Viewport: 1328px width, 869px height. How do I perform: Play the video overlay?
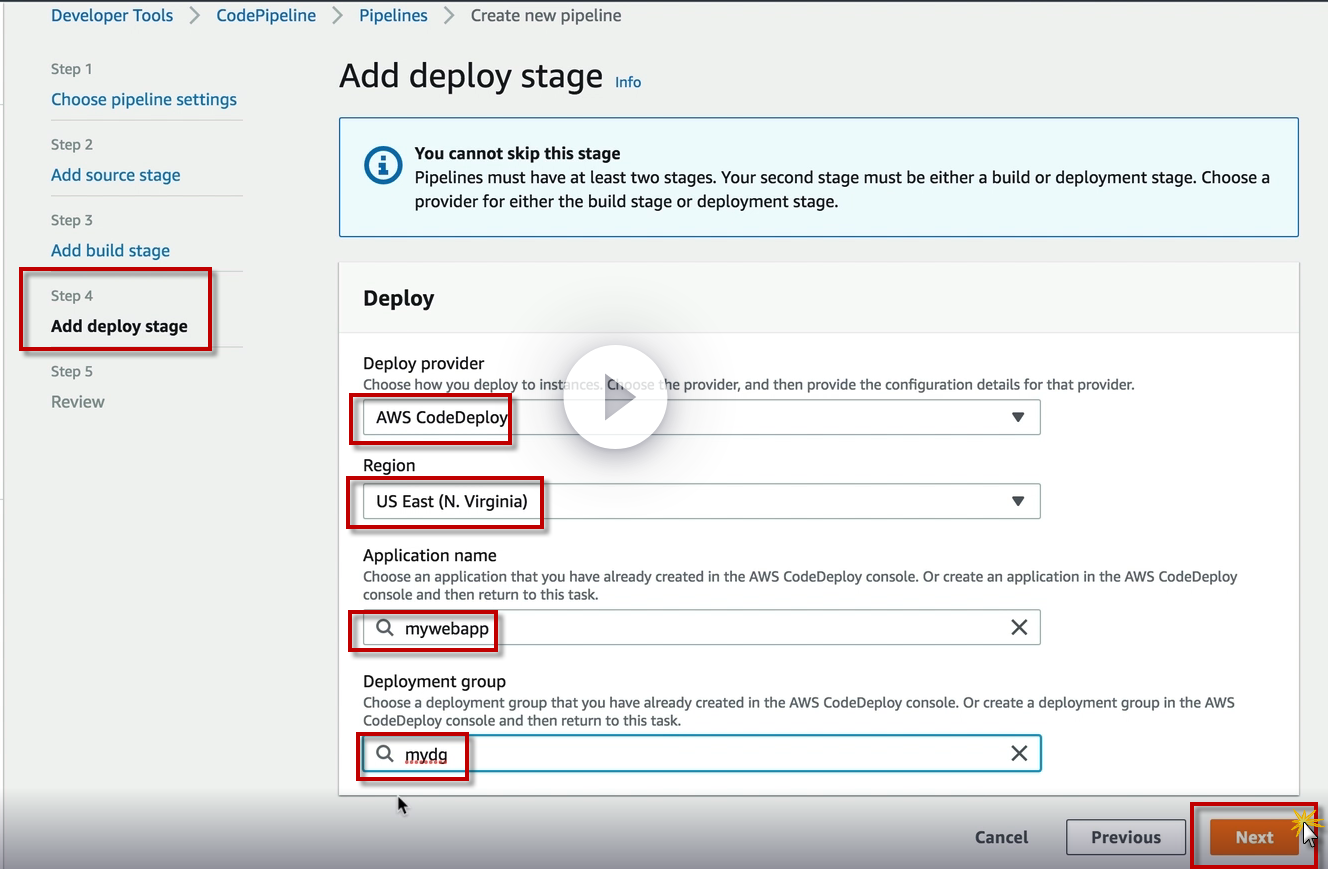(x=615, y=397)
